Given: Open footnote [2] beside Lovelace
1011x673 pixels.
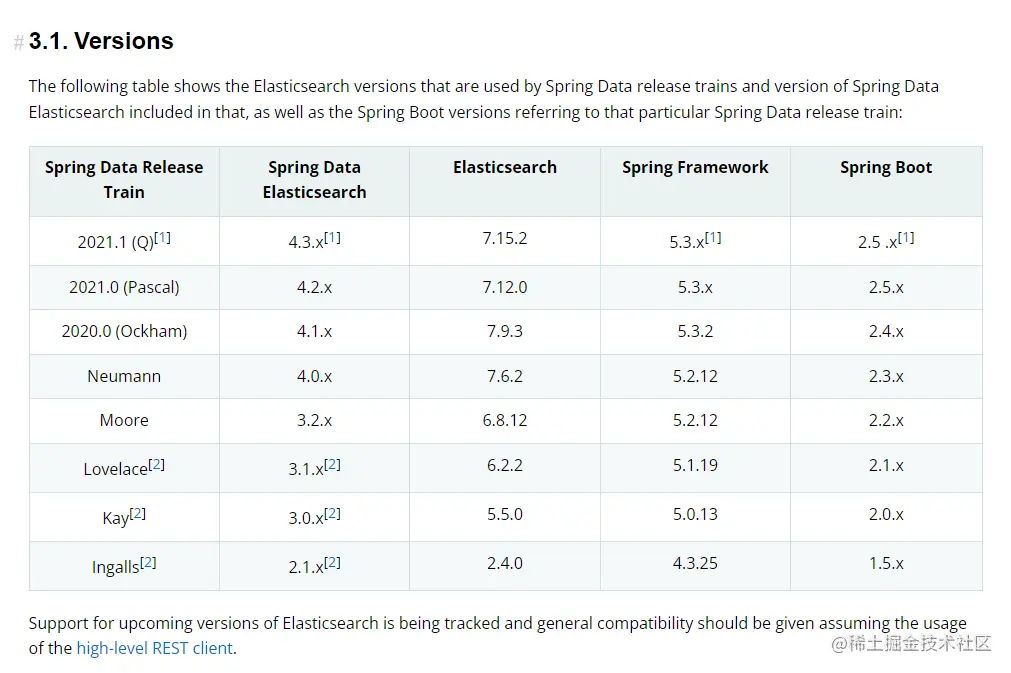Looking at the screenshot, I should coord(156,465).
